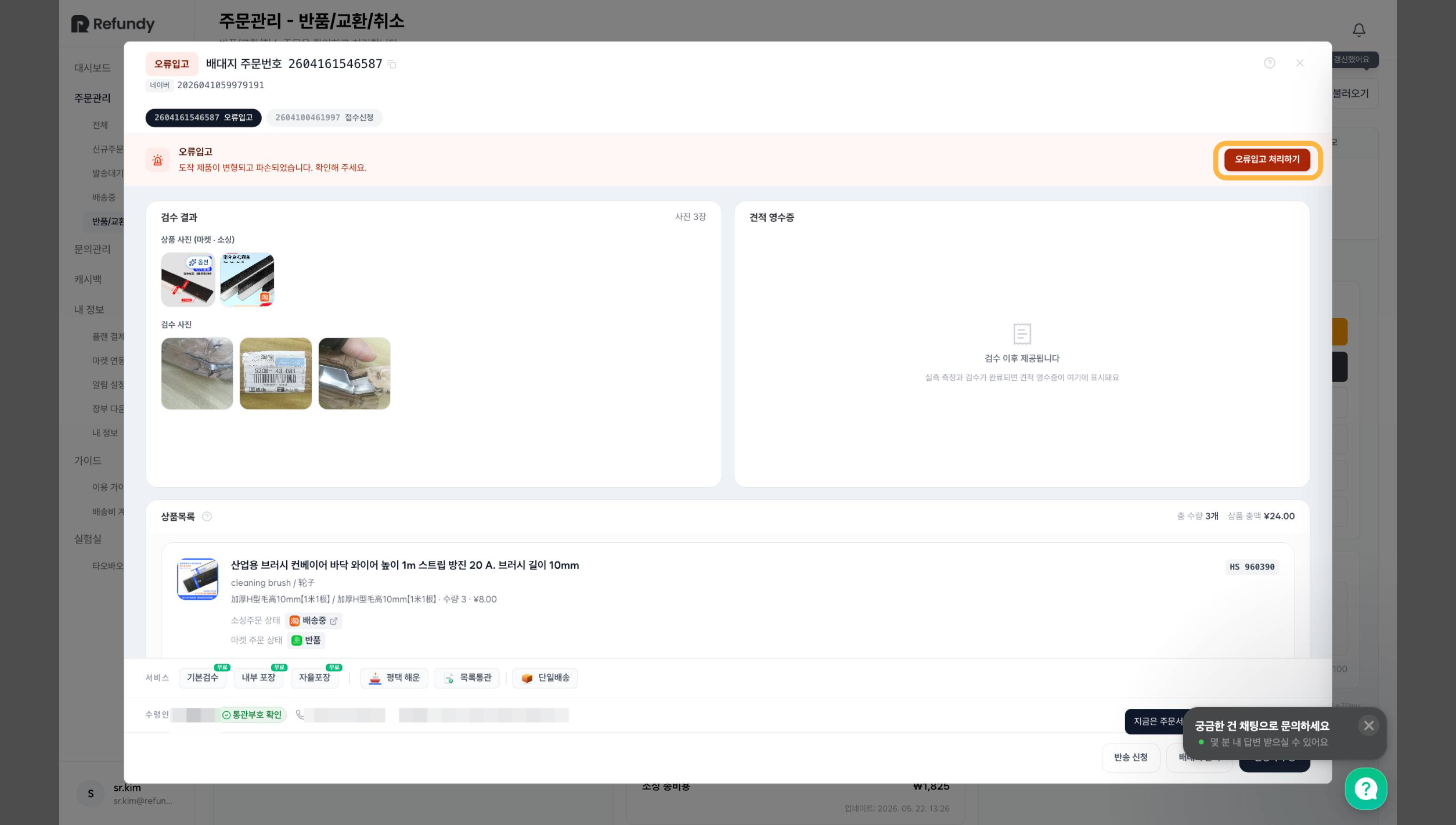Image resolution: width=1456 pixels, height=825 pixels.
Task: Open the brush product thumbnail in 상품목록
Action: (198, 579)
